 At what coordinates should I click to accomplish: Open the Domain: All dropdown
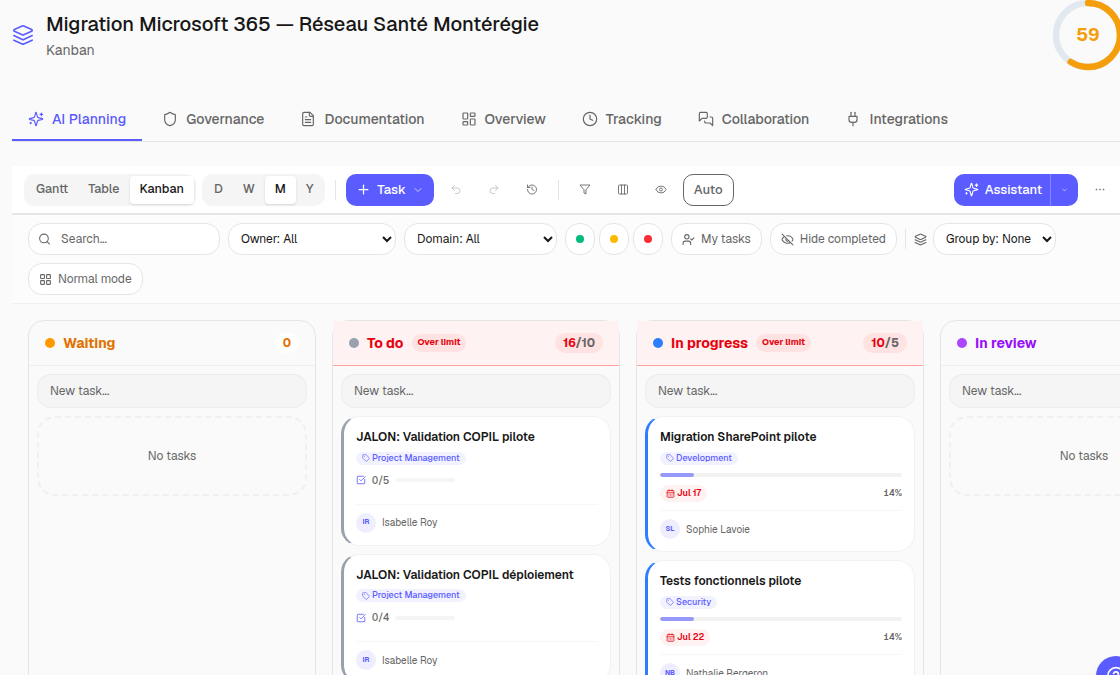tap(481, 239)
